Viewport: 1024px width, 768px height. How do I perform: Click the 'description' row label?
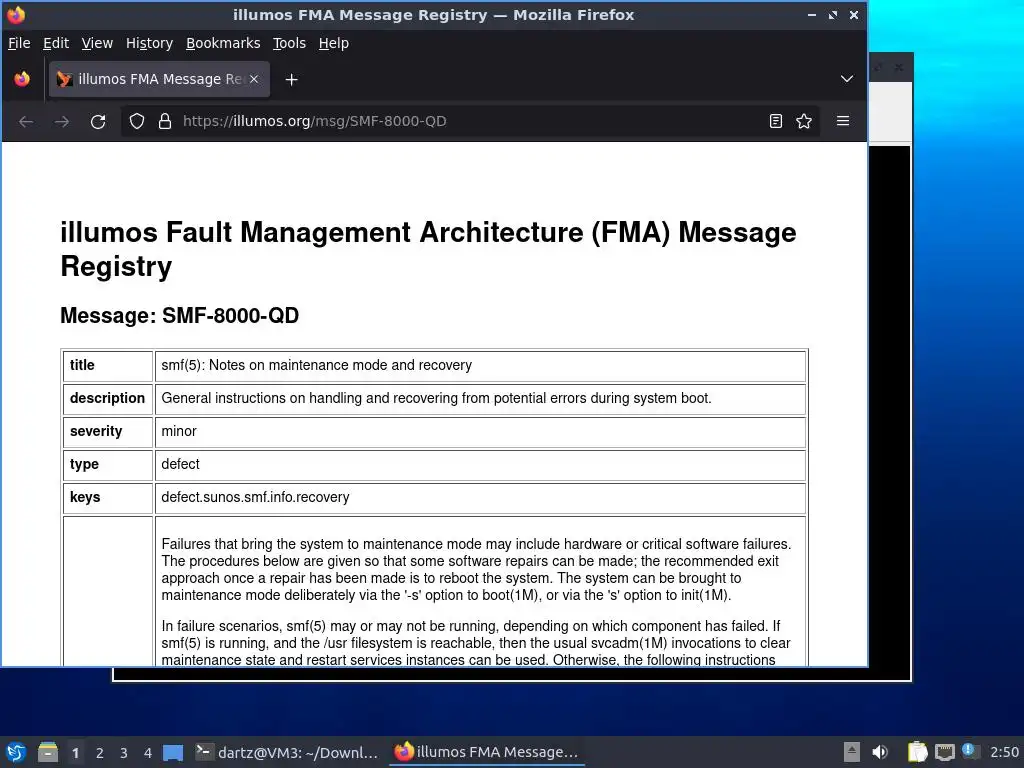pos(107,398)
